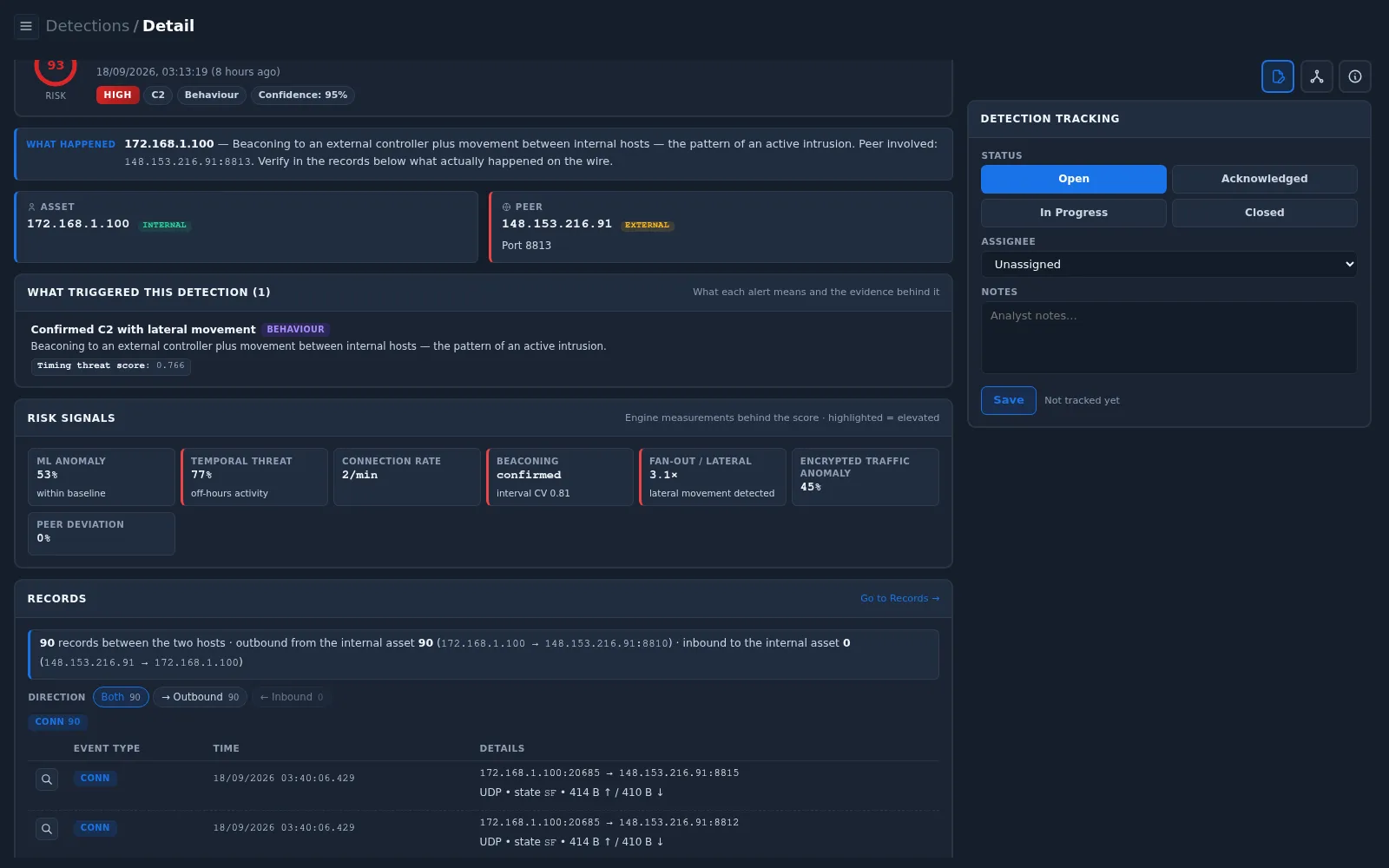Set status to Acknowledged
The width and height of the screenshot is (1389, 868).
point(1264,179)
